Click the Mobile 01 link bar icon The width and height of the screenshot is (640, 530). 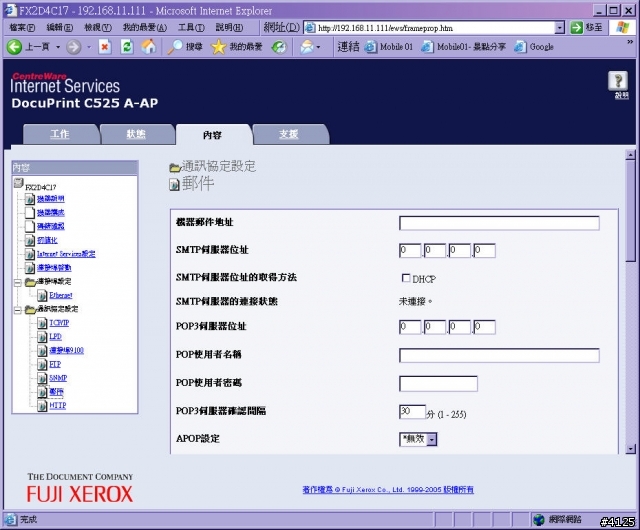pyautogui.click(x=371, y=47)
